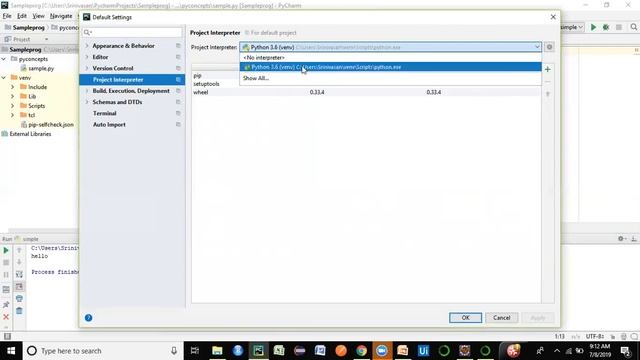
Task: Open the run configuration dropdown
Action: tap(573, 27)
